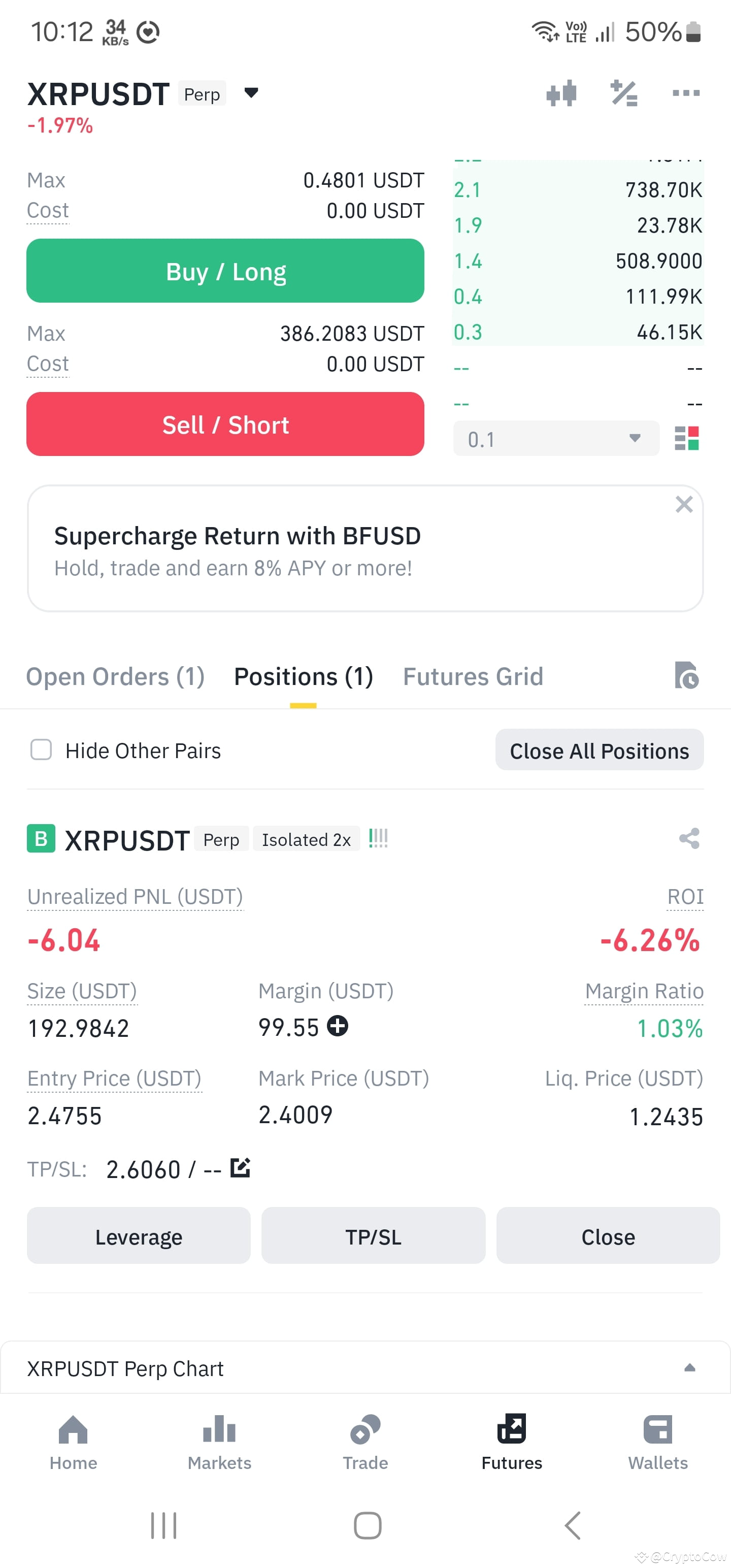The height and width of the screenshot is (1568, 731).
Task: Switch to the Open Orders (1) tab
Action: pyautogui.click(x=115, y=676)
